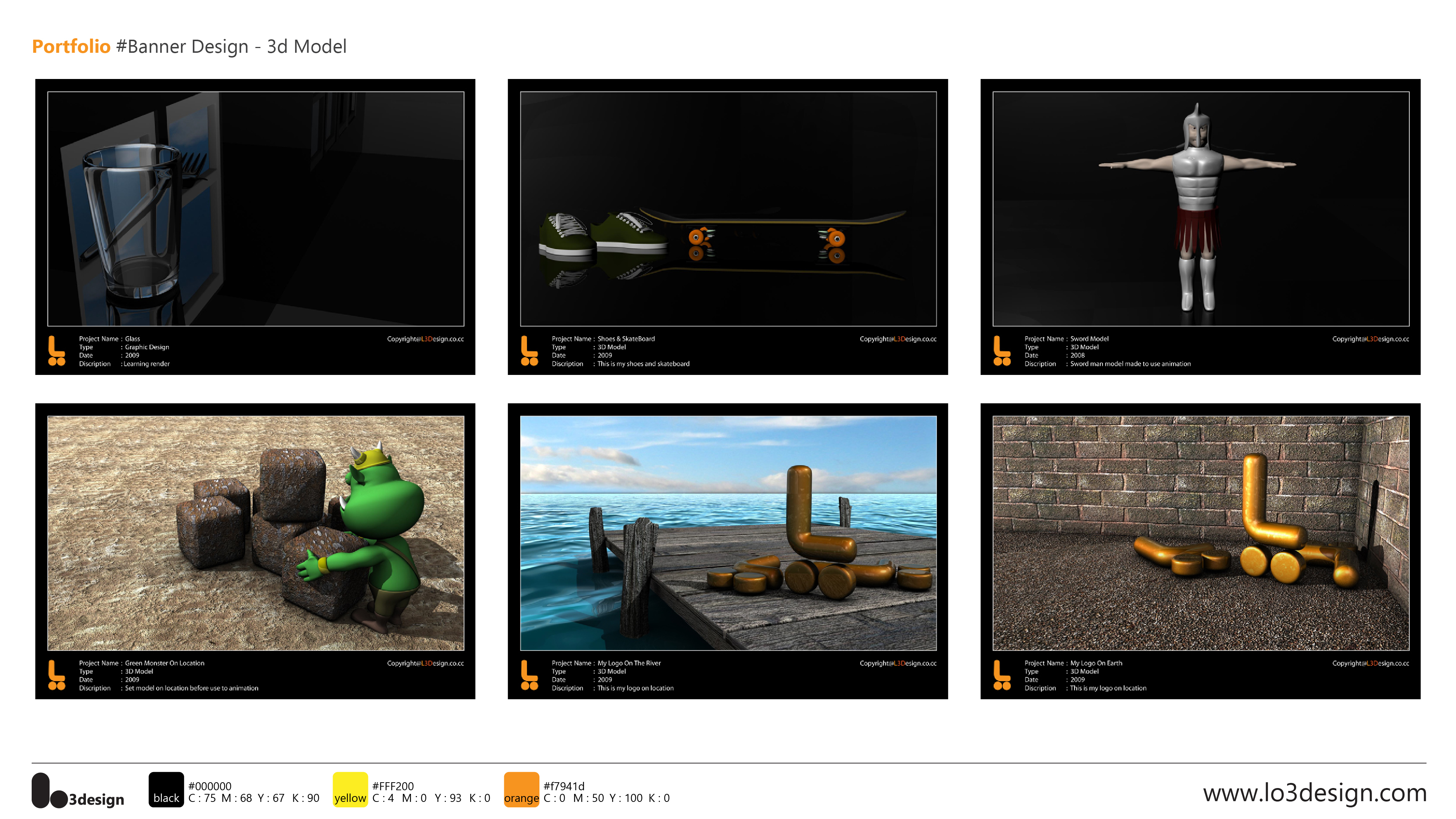Click the L logo on My Logo On Earth card
The height and width of the screenshot is (819, 1456).
tap(1002, 675)
